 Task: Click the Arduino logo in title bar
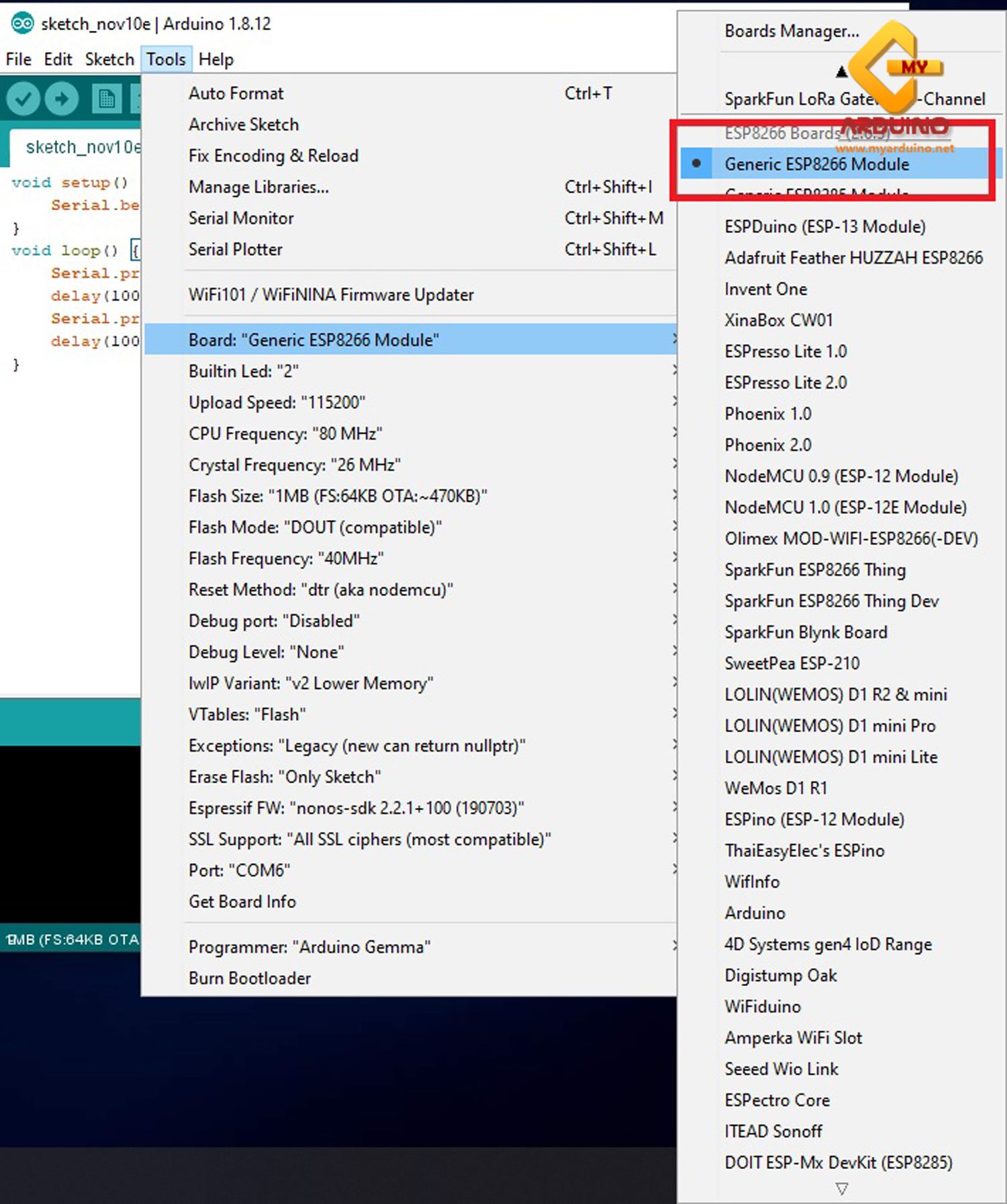[21, 23]
